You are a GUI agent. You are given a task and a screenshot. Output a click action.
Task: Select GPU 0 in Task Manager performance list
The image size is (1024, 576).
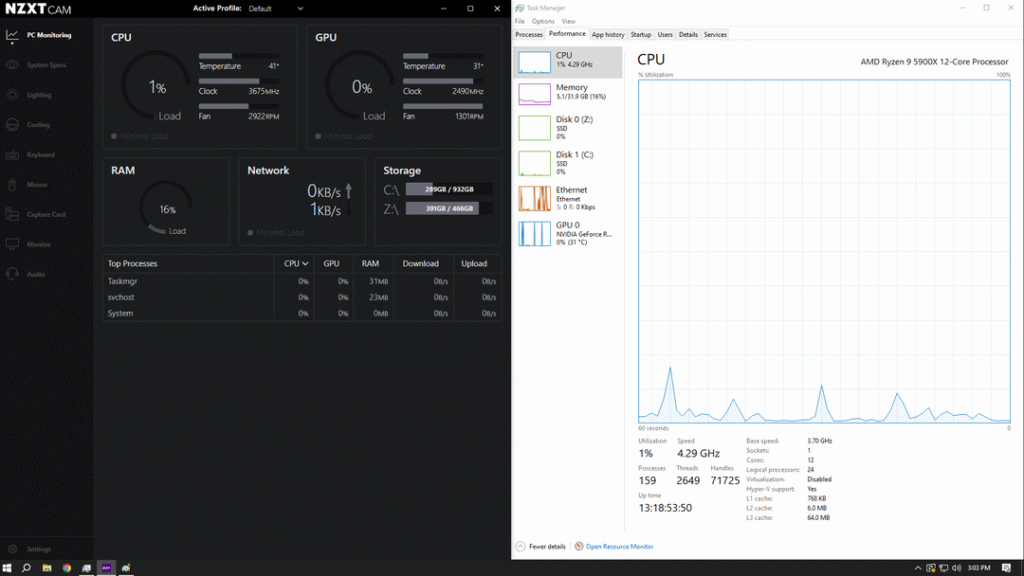click(x=568, y=234)
